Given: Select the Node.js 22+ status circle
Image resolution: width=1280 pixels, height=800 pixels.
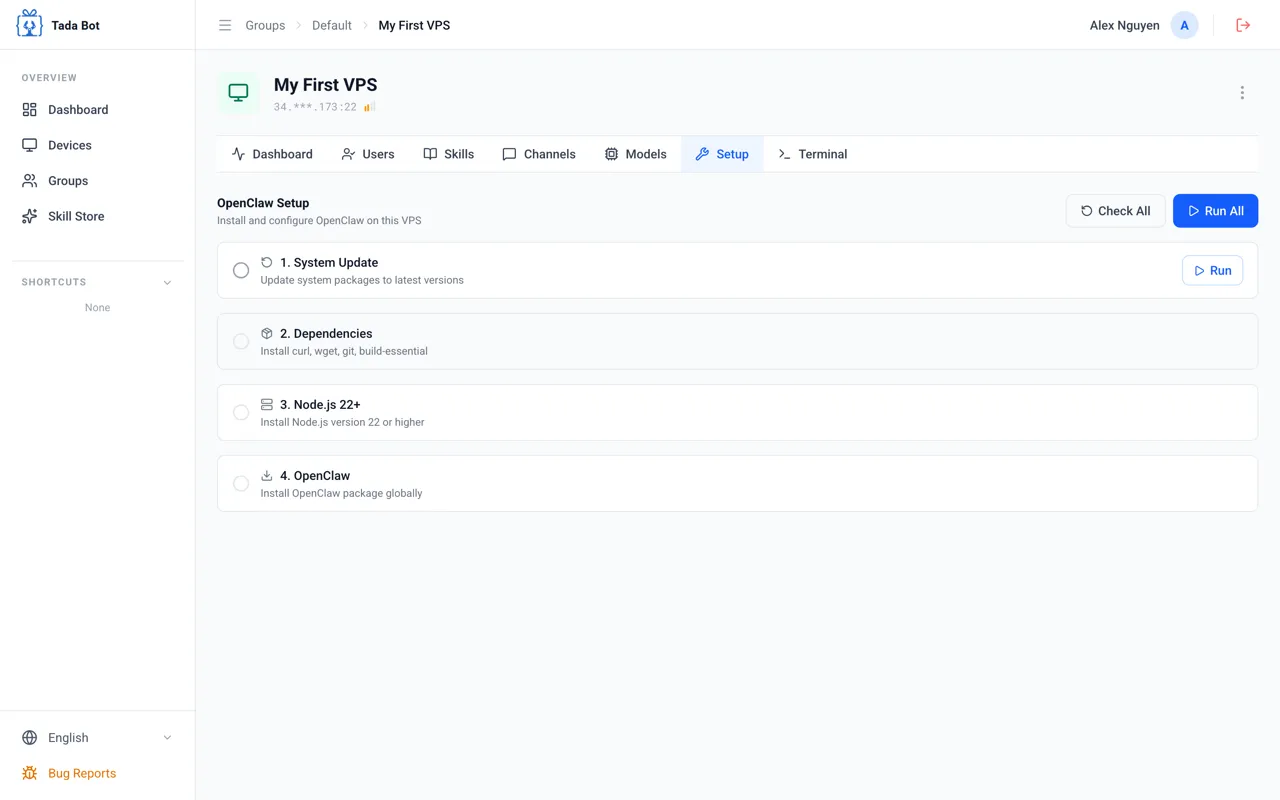Looking at the screenshot, I should click(x=241, y=412).
